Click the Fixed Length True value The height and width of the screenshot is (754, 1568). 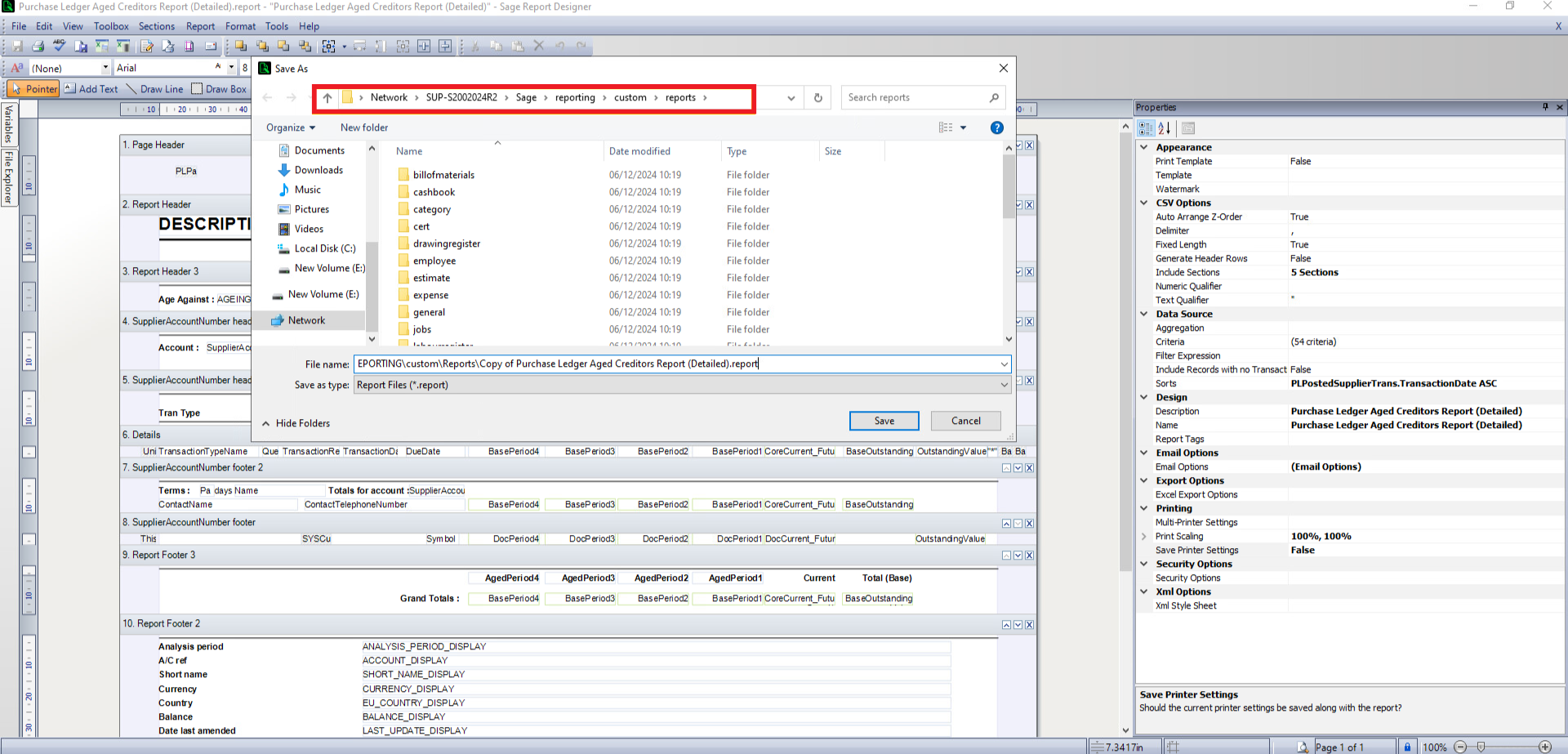pos(1299,245)
